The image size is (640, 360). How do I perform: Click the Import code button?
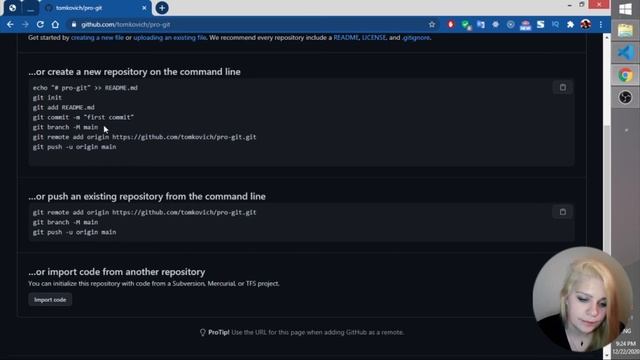click(x=50, y=300)
